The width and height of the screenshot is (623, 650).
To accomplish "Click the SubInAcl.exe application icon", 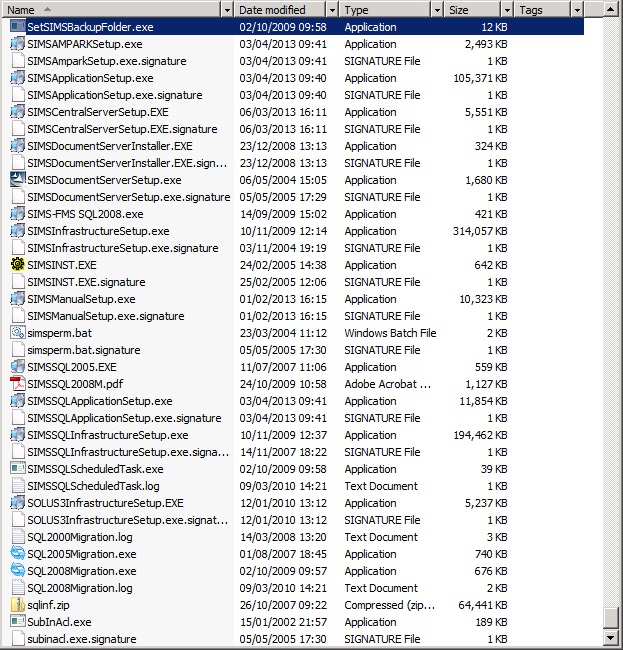I will point(17,621).
